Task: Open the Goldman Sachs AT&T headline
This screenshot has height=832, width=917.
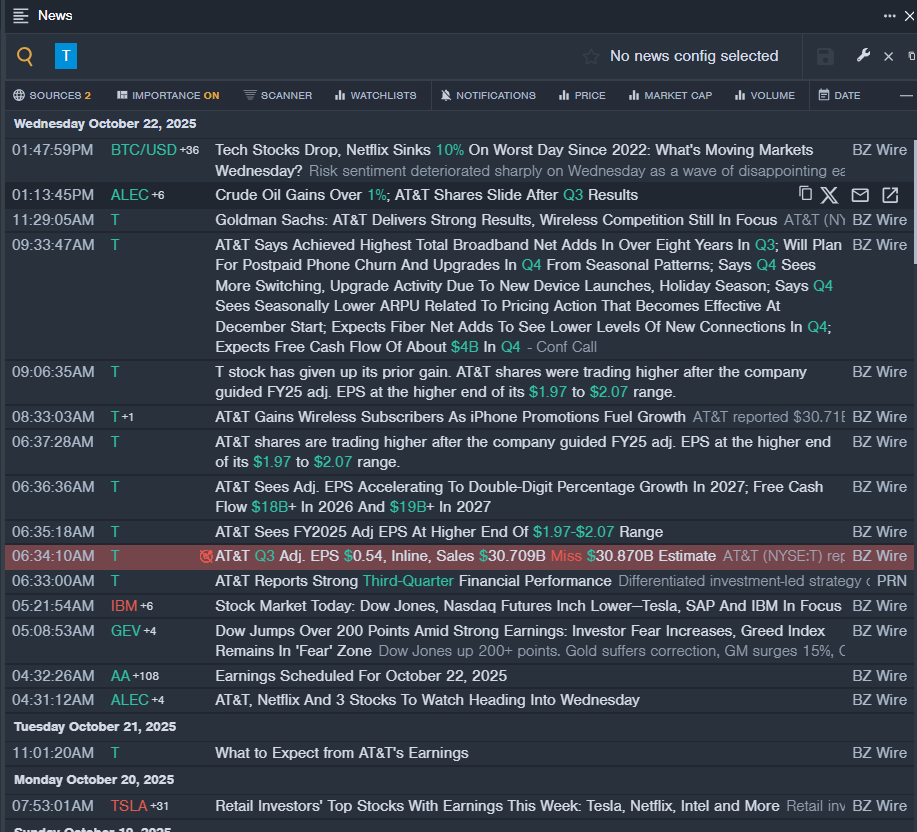Action: (496, 220)
